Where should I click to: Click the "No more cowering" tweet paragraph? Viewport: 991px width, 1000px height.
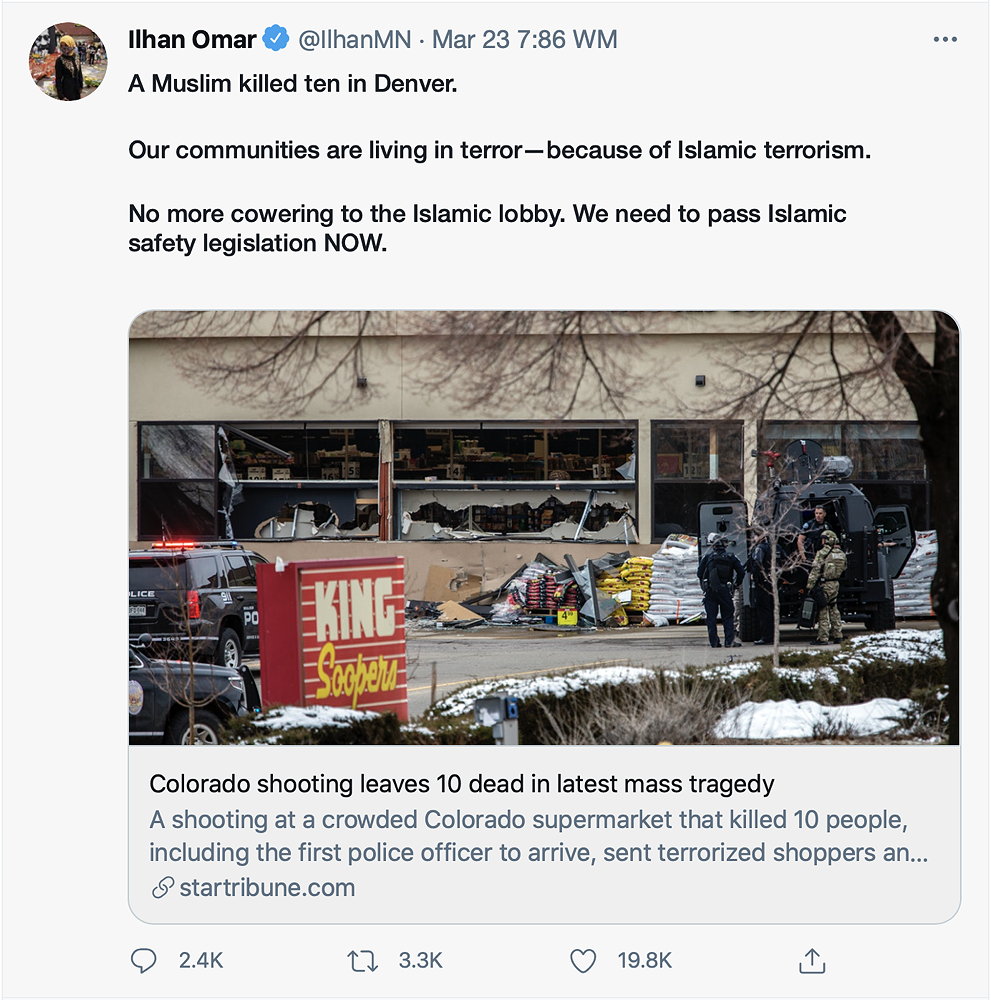click(487, 228)
